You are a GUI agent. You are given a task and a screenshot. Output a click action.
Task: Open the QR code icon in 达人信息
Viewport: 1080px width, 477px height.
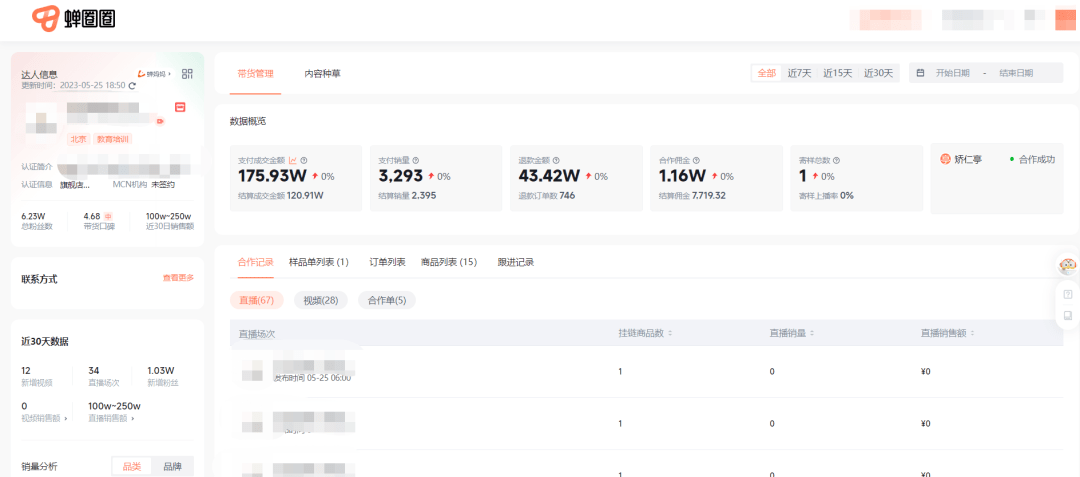click(187, 74)
